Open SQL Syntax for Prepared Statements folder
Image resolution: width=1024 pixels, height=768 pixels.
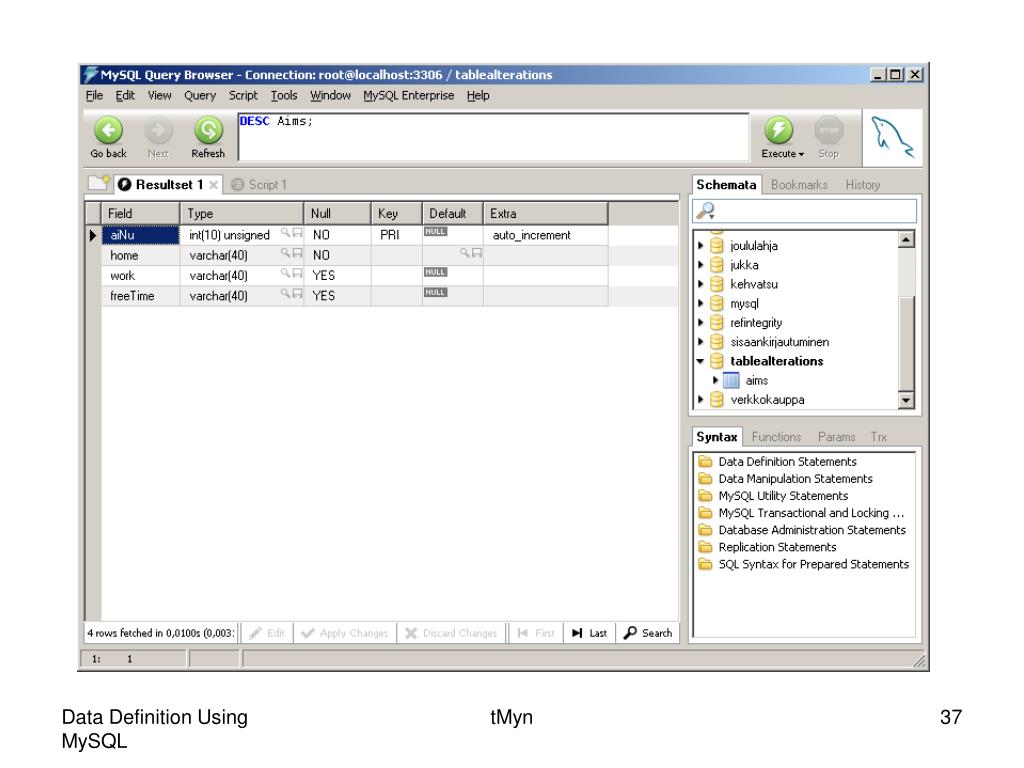705,564
